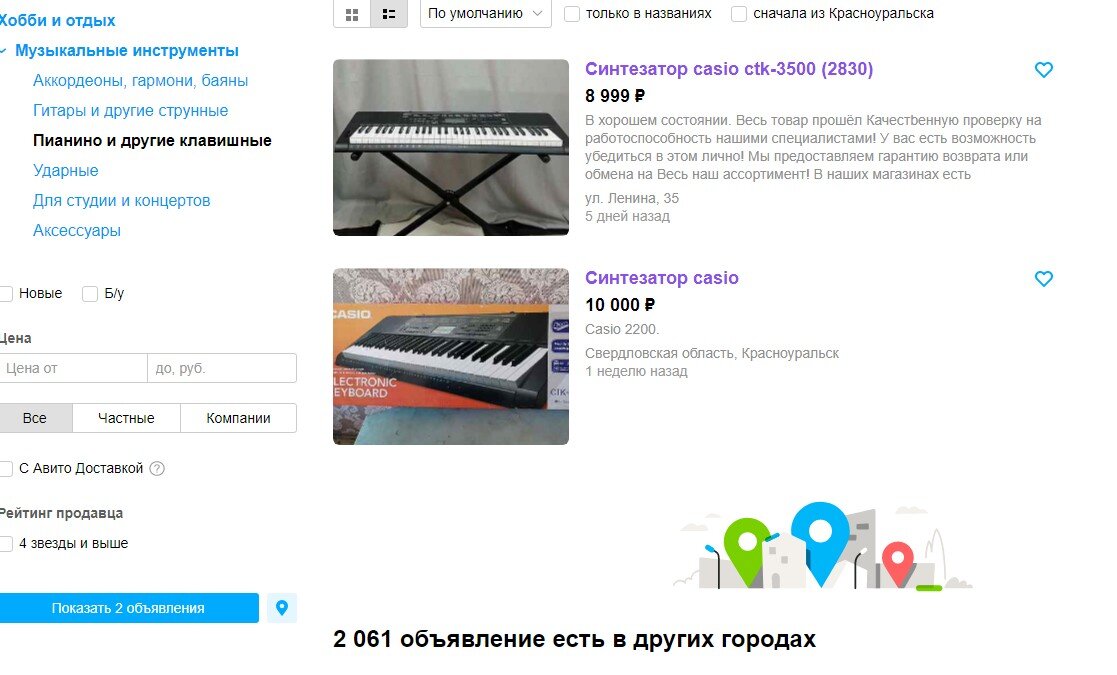Select Частные sellers tab

126,418
